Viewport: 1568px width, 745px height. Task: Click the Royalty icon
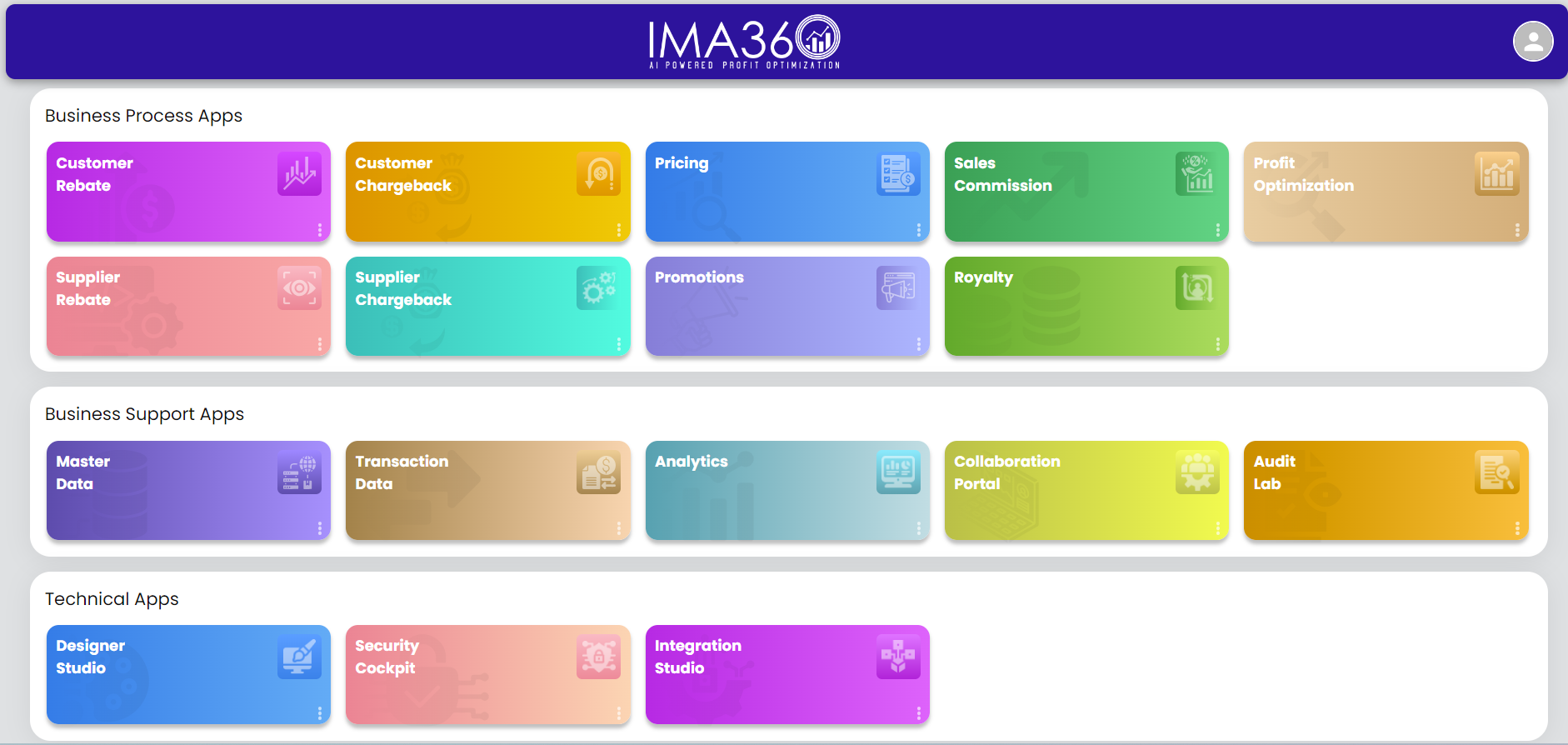click(1197, 288)
